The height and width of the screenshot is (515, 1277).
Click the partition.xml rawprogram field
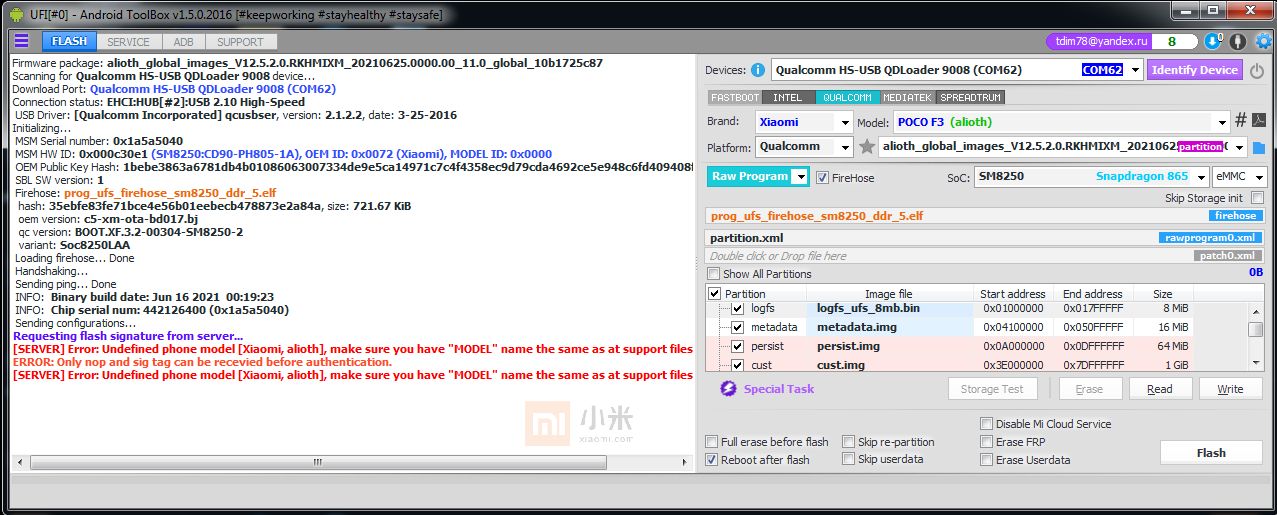[984, 238]
